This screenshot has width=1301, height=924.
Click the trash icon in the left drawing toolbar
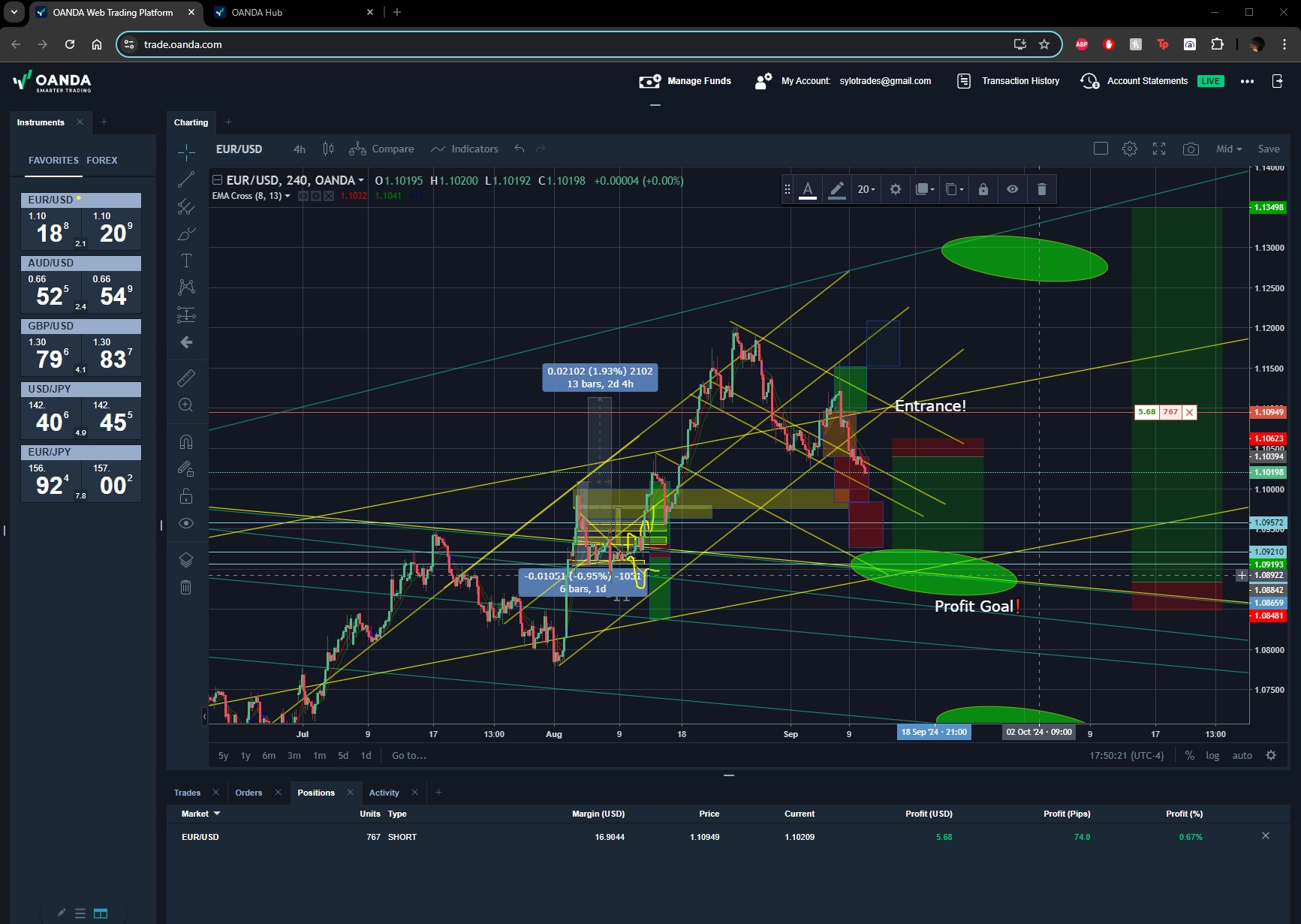(x=186, y=587)
